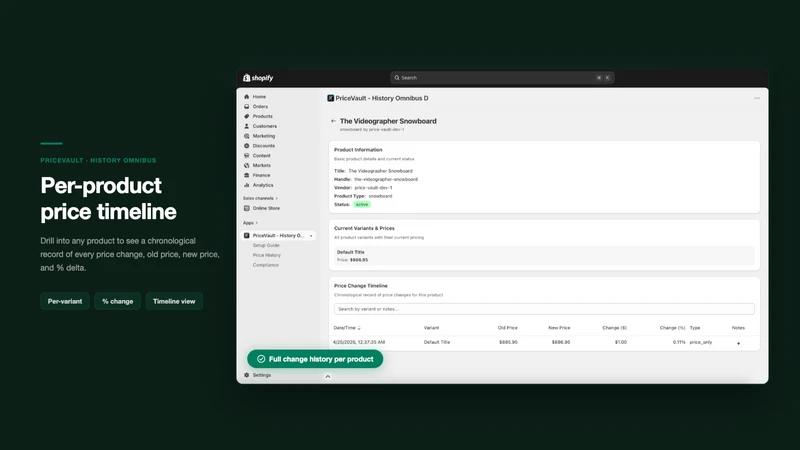Click the Shopify logo
The height and width of the screenshot is (450, 800).
coord(258,78)
